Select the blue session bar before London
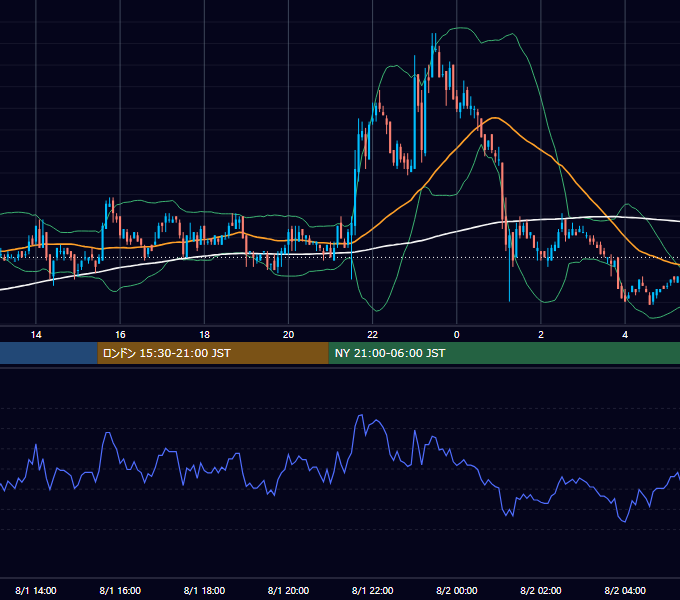This screenshot has height=600, width=680. 49,353
